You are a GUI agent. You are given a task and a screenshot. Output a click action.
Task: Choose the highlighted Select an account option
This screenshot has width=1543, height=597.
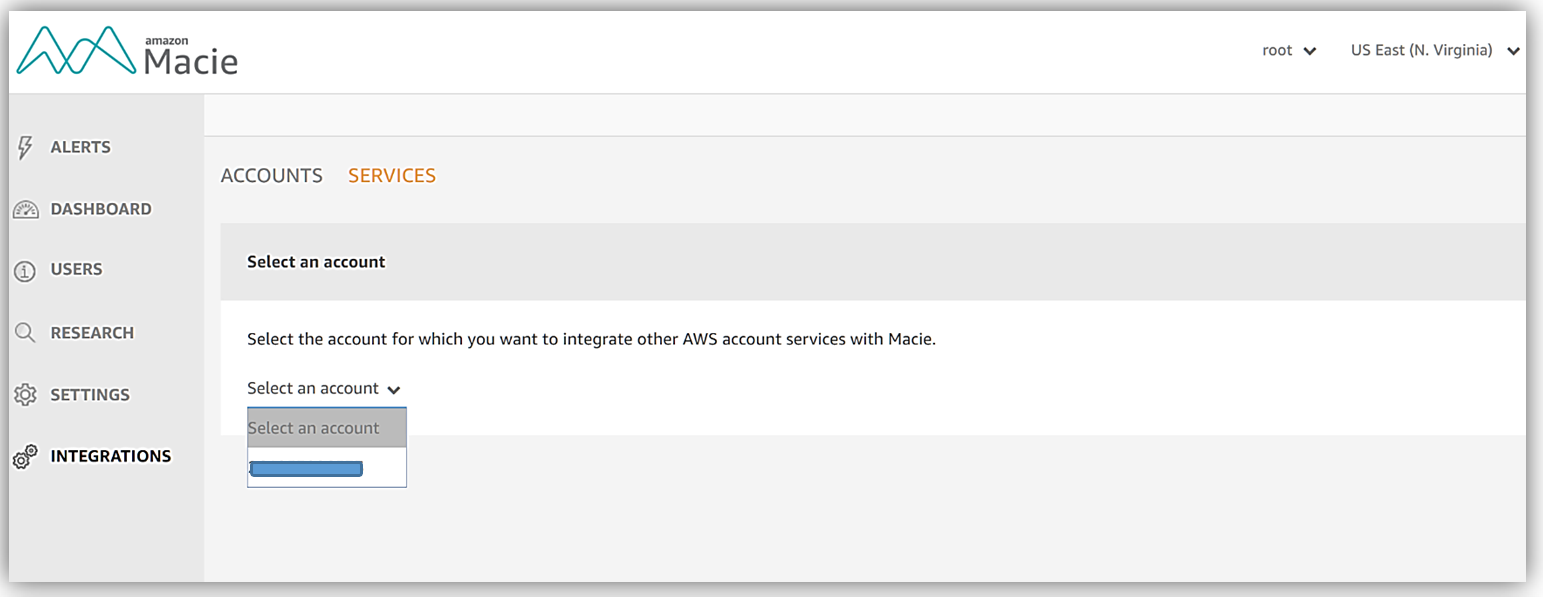326,428
